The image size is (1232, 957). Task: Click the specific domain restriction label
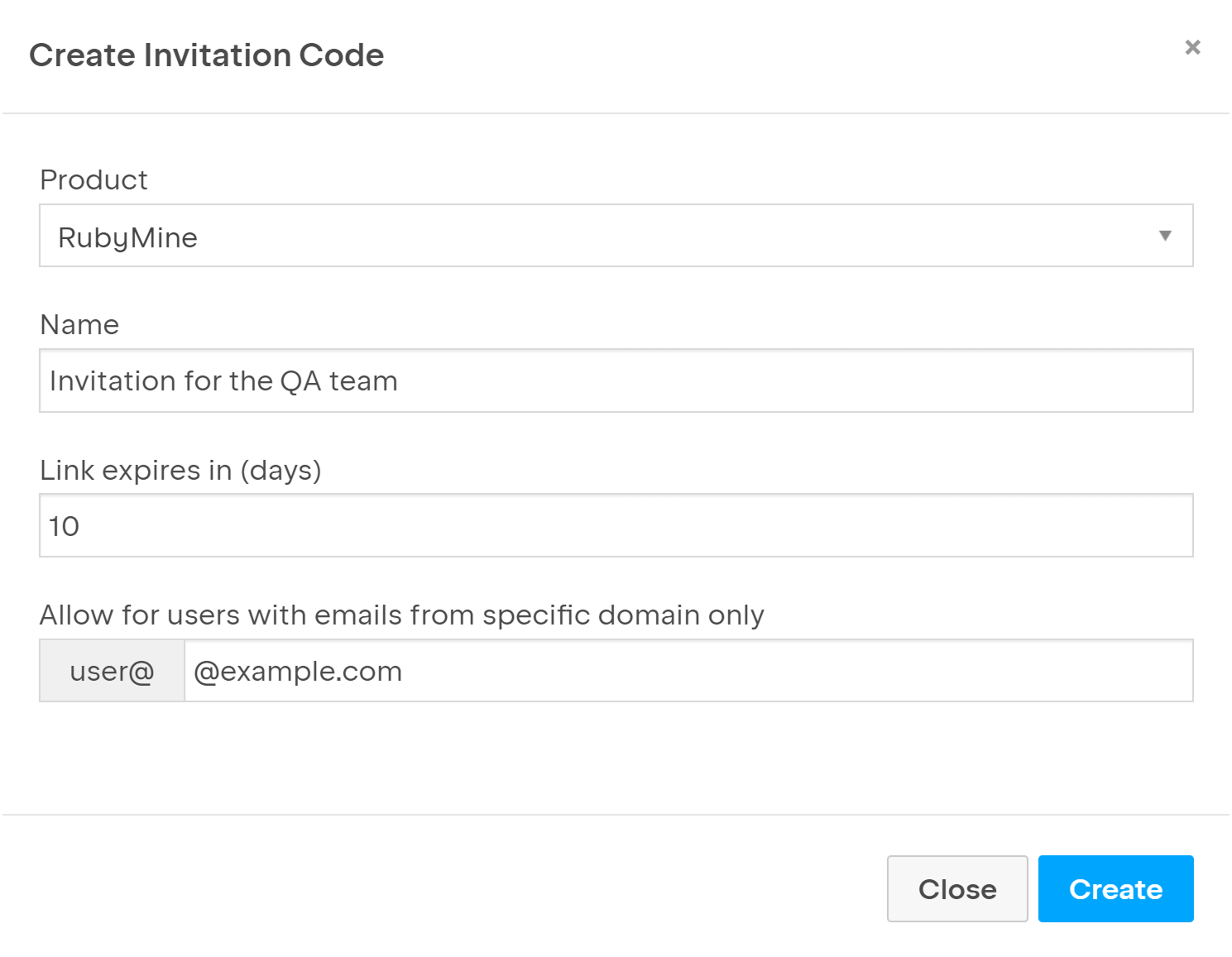[x=401, y=615]
